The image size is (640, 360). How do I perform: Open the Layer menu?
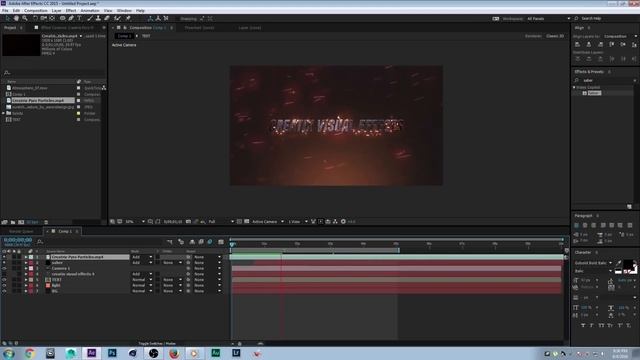pos(57,11)
